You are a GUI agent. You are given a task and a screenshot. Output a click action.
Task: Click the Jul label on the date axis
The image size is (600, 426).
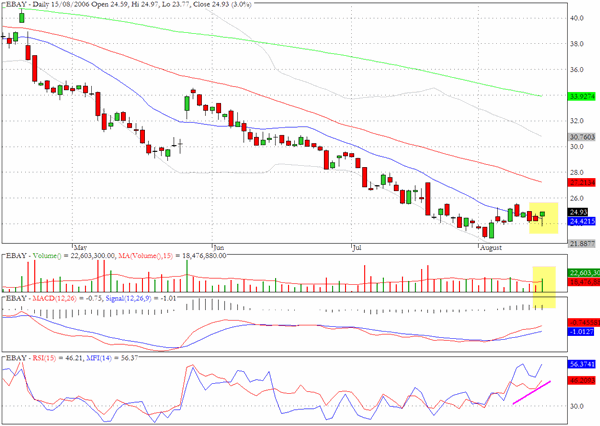357,248
